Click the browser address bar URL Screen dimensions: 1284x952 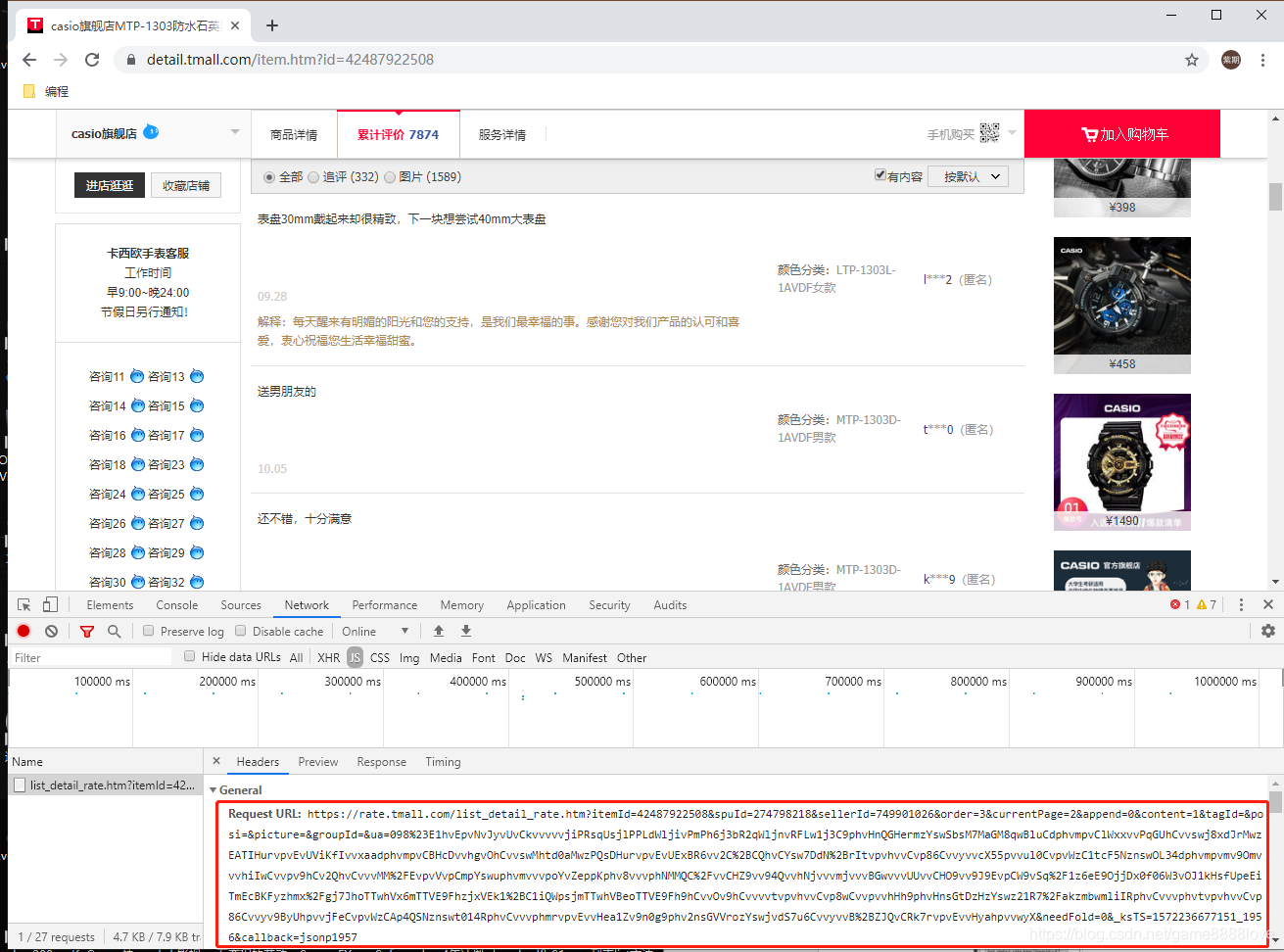pos(290,60)
